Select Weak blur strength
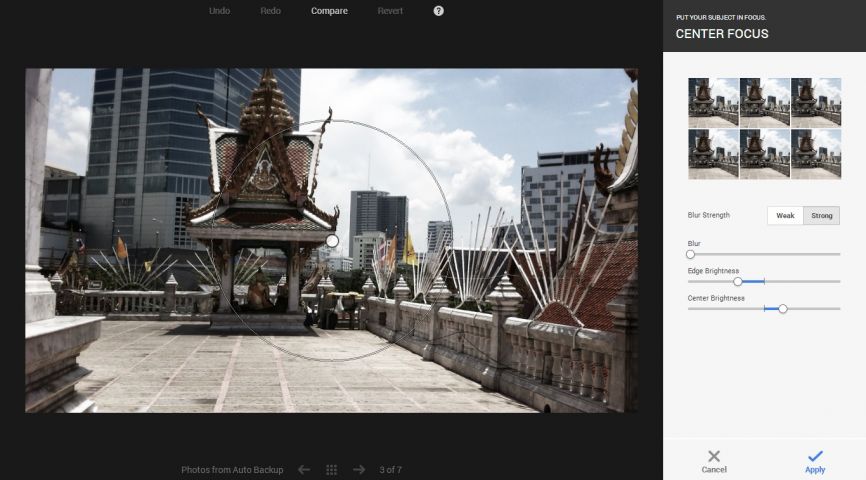The width and height of the screenshot is (866, 480). pos(785,215)
